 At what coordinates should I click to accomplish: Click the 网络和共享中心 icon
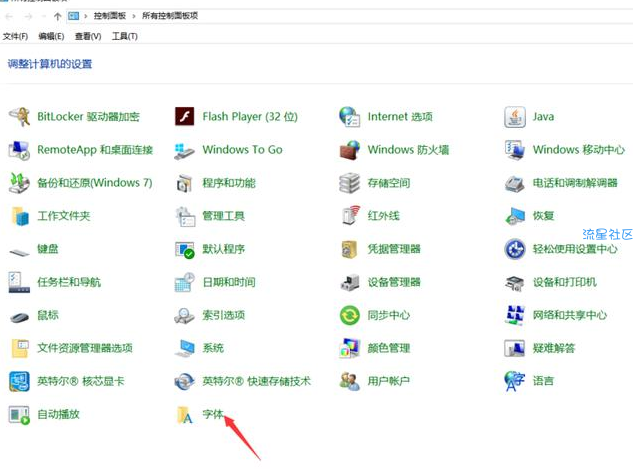pyautogui.click(x=515, y=315)
